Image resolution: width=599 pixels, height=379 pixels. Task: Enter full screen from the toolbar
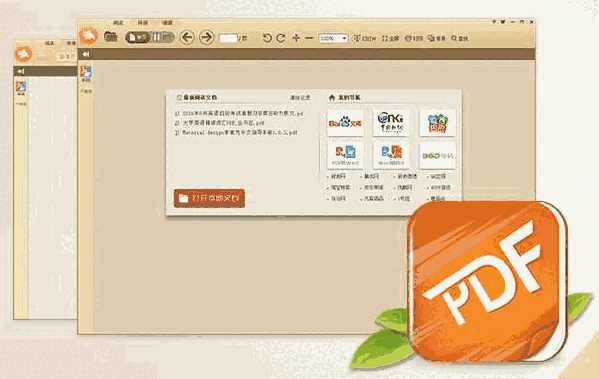click(x=390, y=39)
